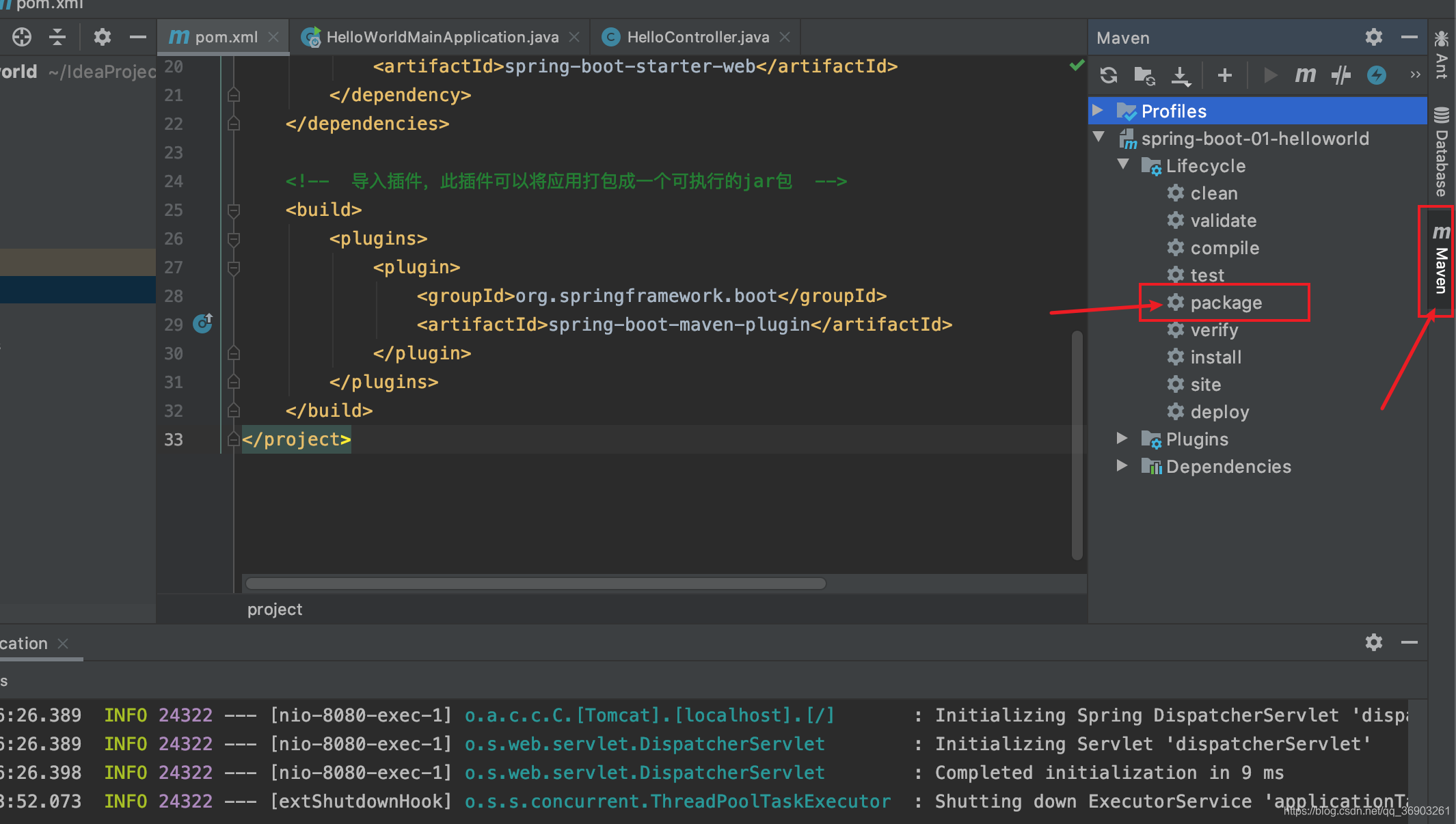This screenshot has height=824, width=1456.
Task: Open the Database side tool window
Action: (1442, 152)
